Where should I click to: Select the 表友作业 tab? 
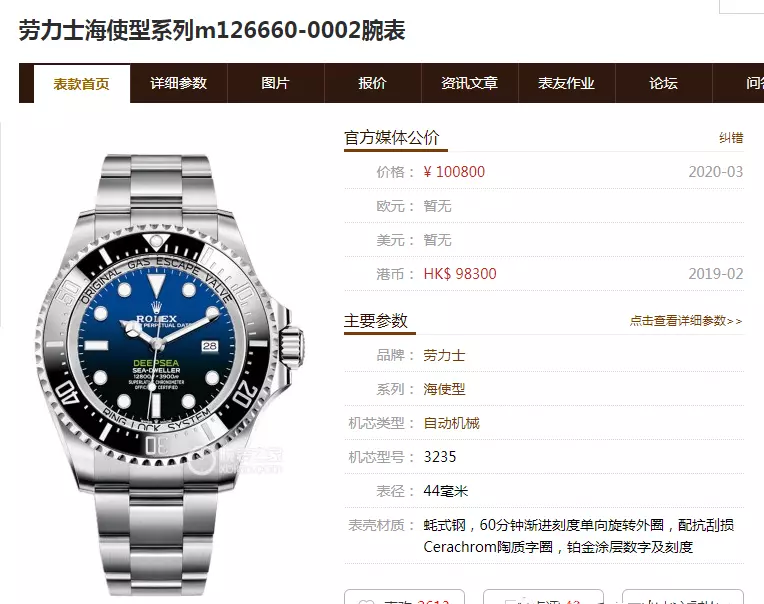(566, 83)
